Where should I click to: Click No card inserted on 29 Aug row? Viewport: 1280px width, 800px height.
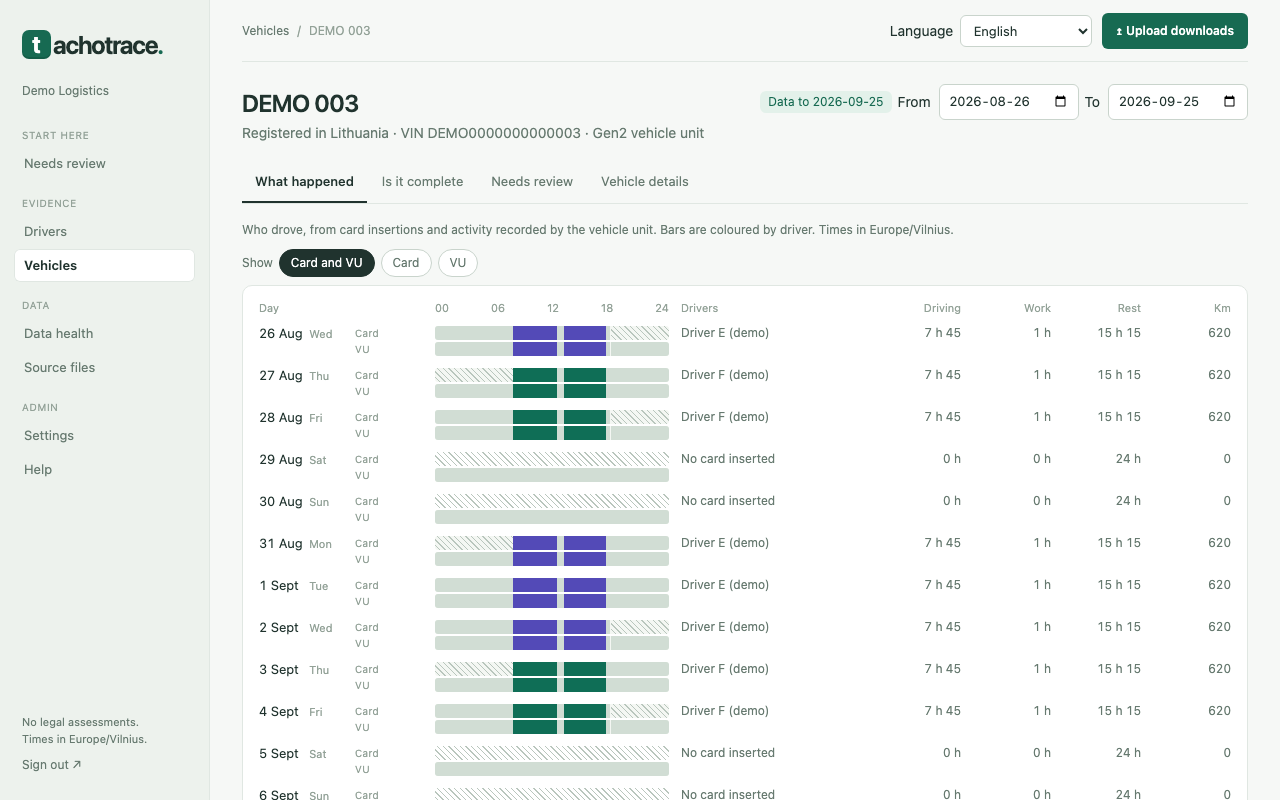[x=728, y=459]
